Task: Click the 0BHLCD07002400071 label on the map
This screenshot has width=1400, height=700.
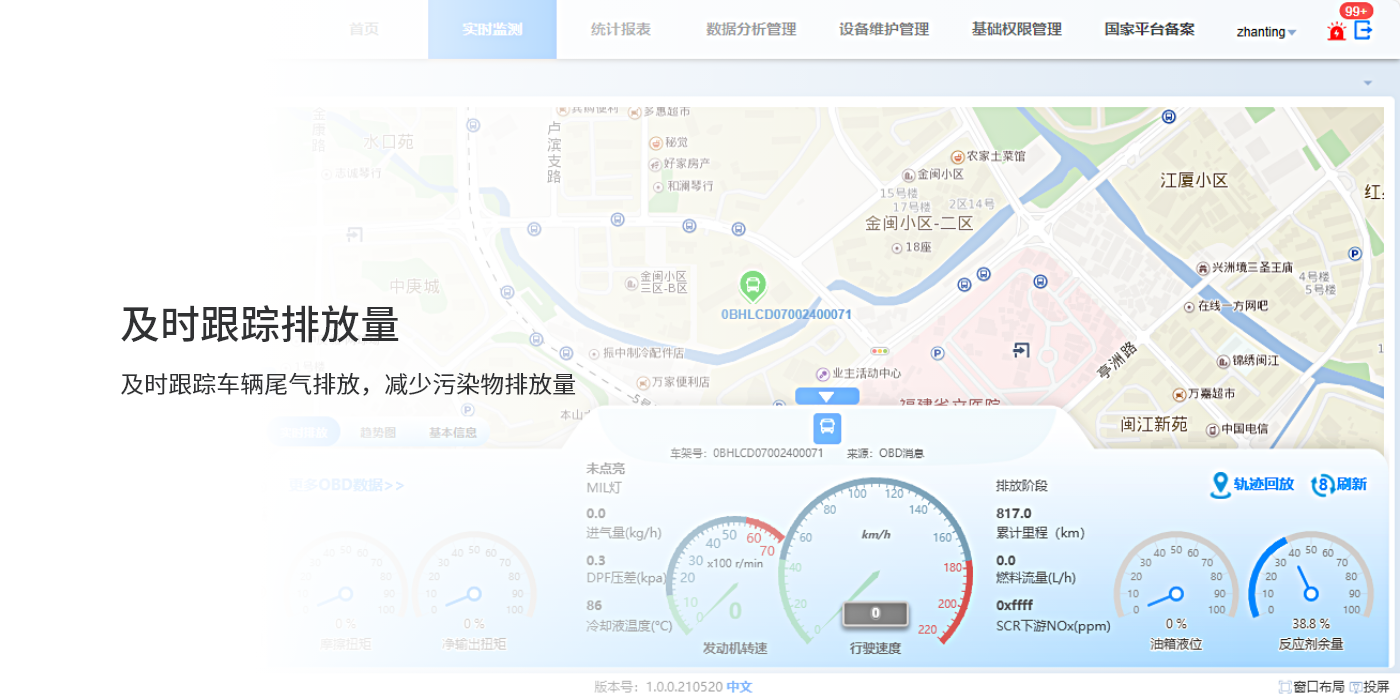Action: click(786, 314)
